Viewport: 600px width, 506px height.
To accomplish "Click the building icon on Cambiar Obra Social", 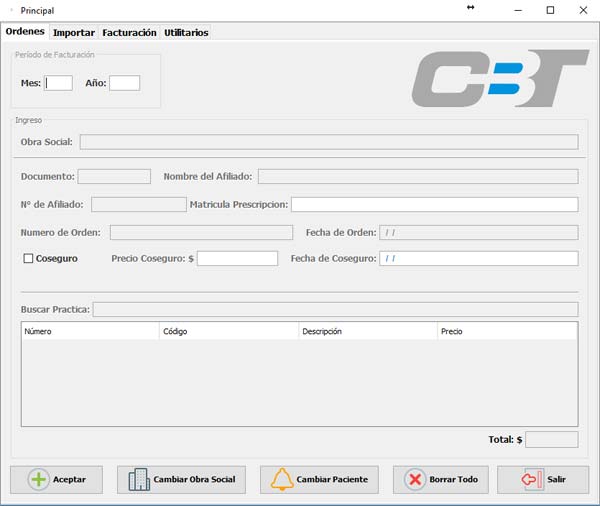I will [138, 479].
